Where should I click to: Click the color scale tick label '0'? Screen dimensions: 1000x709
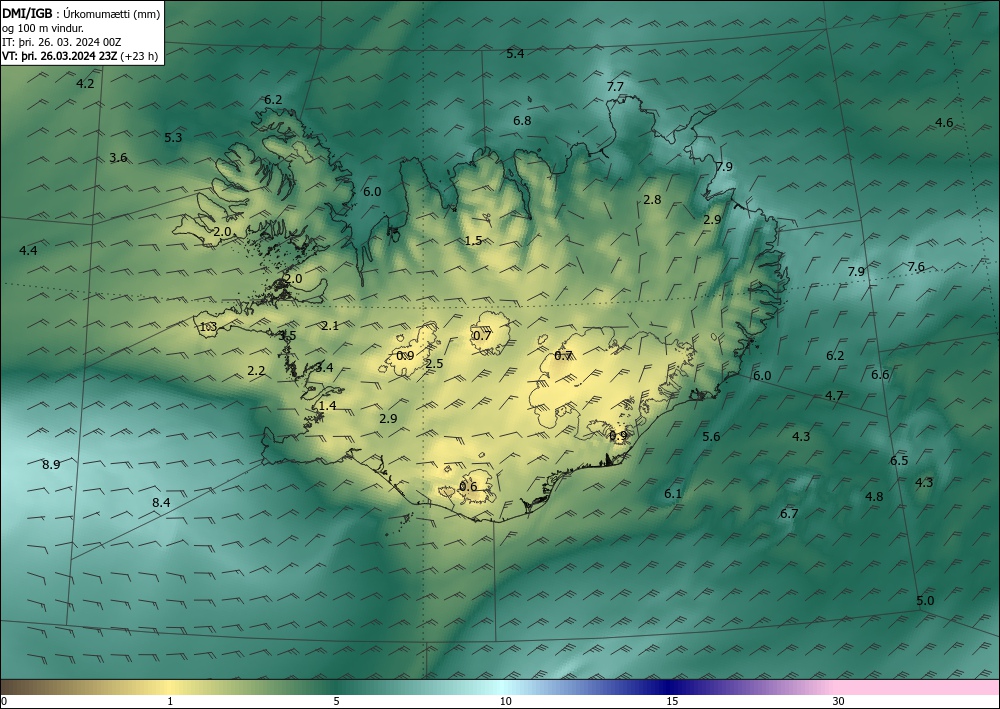coord(4,702)
